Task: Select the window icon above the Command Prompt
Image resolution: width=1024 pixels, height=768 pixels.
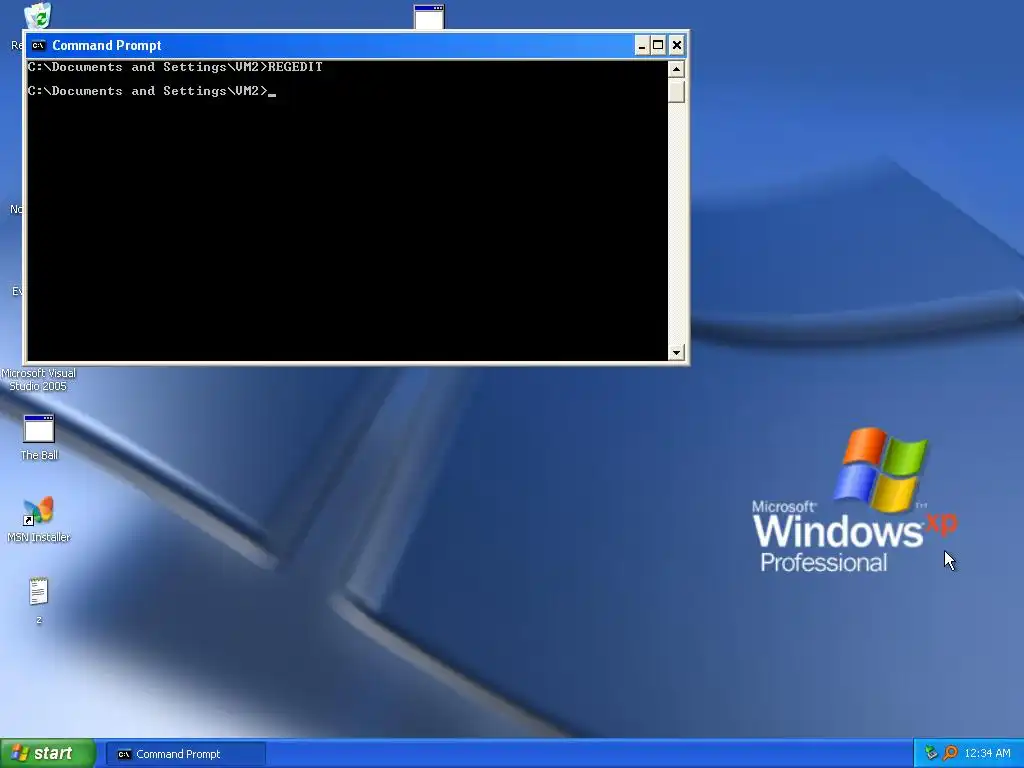Action: click(429, 16)
